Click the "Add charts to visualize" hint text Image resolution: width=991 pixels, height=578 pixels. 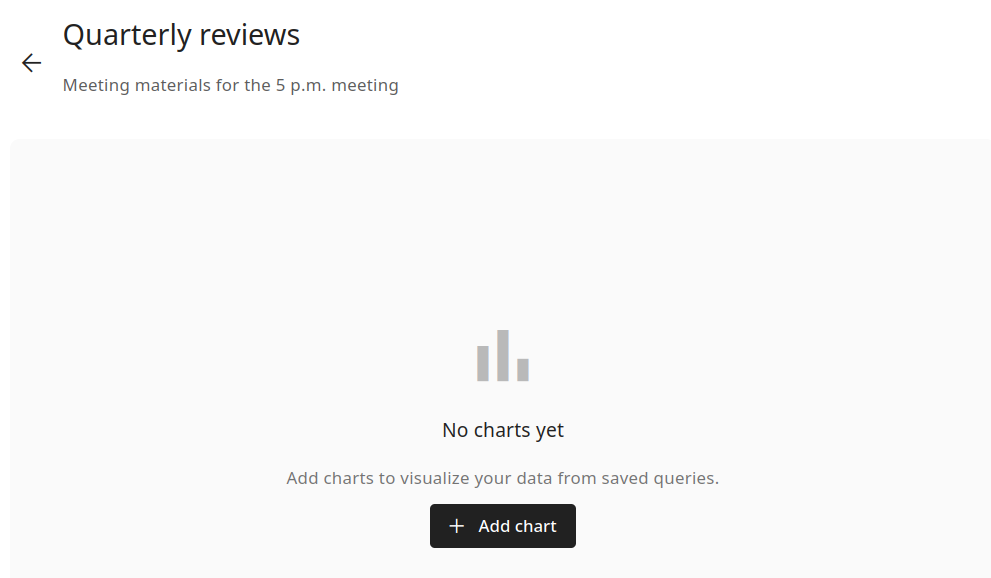502,478
